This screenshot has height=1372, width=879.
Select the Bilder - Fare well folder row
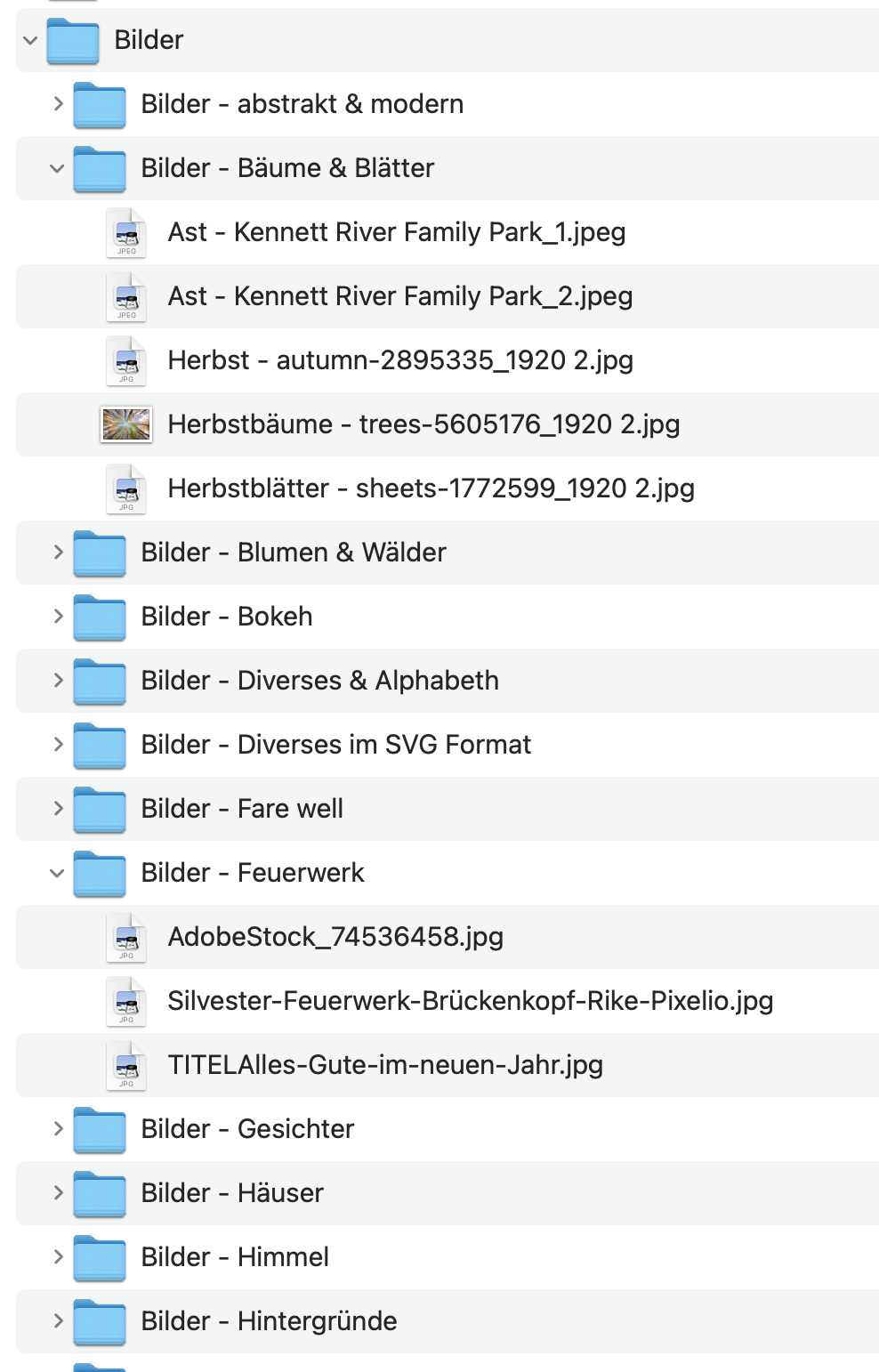coord(242,809)
